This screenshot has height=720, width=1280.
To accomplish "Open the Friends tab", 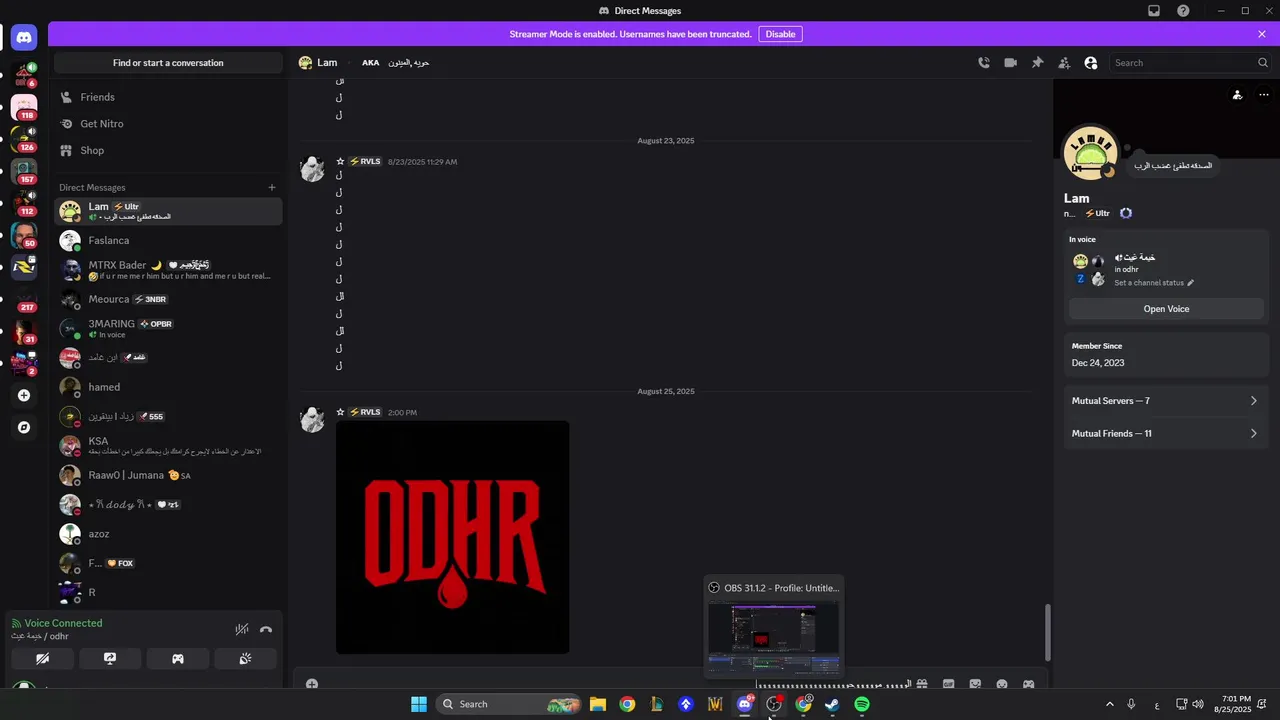I will [168, 97].
